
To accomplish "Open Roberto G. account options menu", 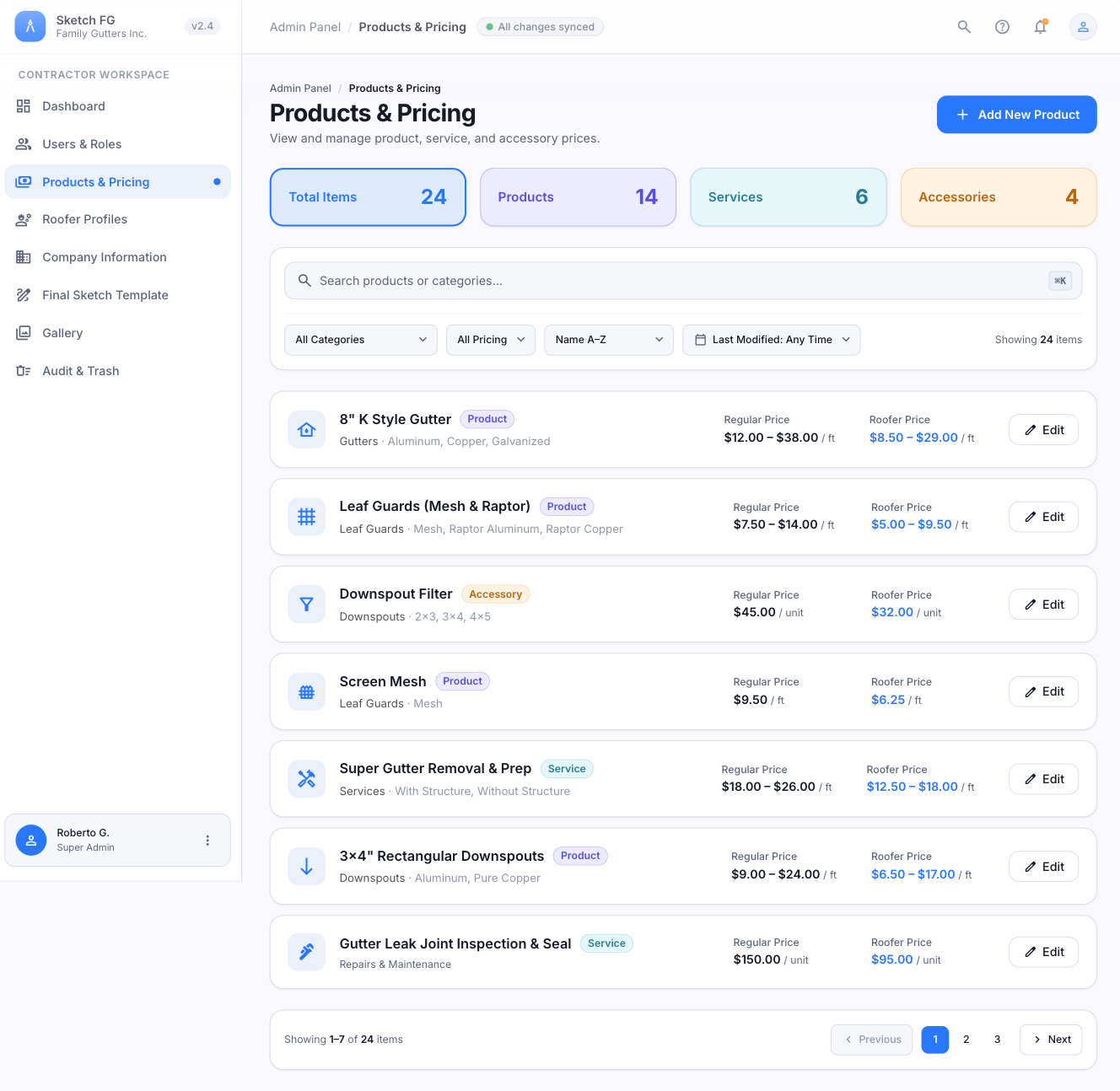I will (207, 841).
